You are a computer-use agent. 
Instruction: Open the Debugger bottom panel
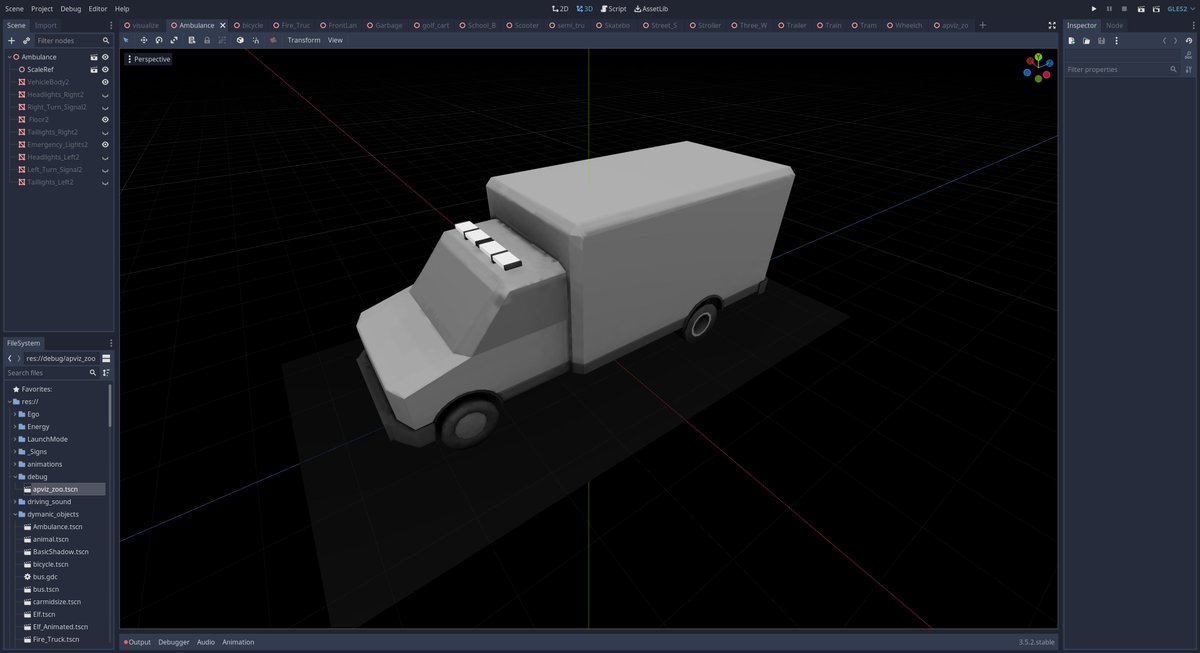[x=174, y=642]
